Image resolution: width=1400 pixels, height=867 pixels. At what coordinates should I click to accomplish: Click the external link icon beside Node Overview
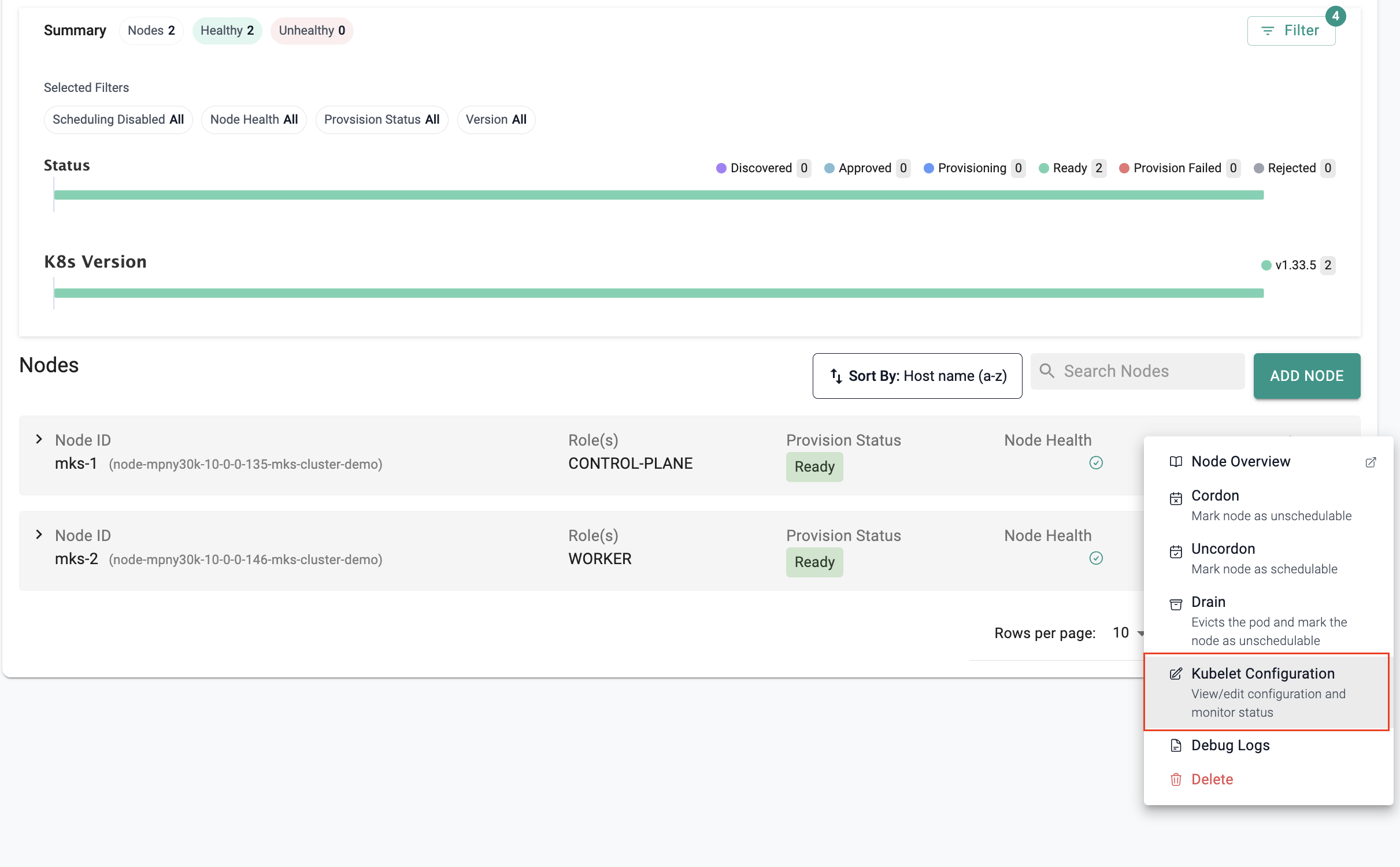pos(1371,462)
